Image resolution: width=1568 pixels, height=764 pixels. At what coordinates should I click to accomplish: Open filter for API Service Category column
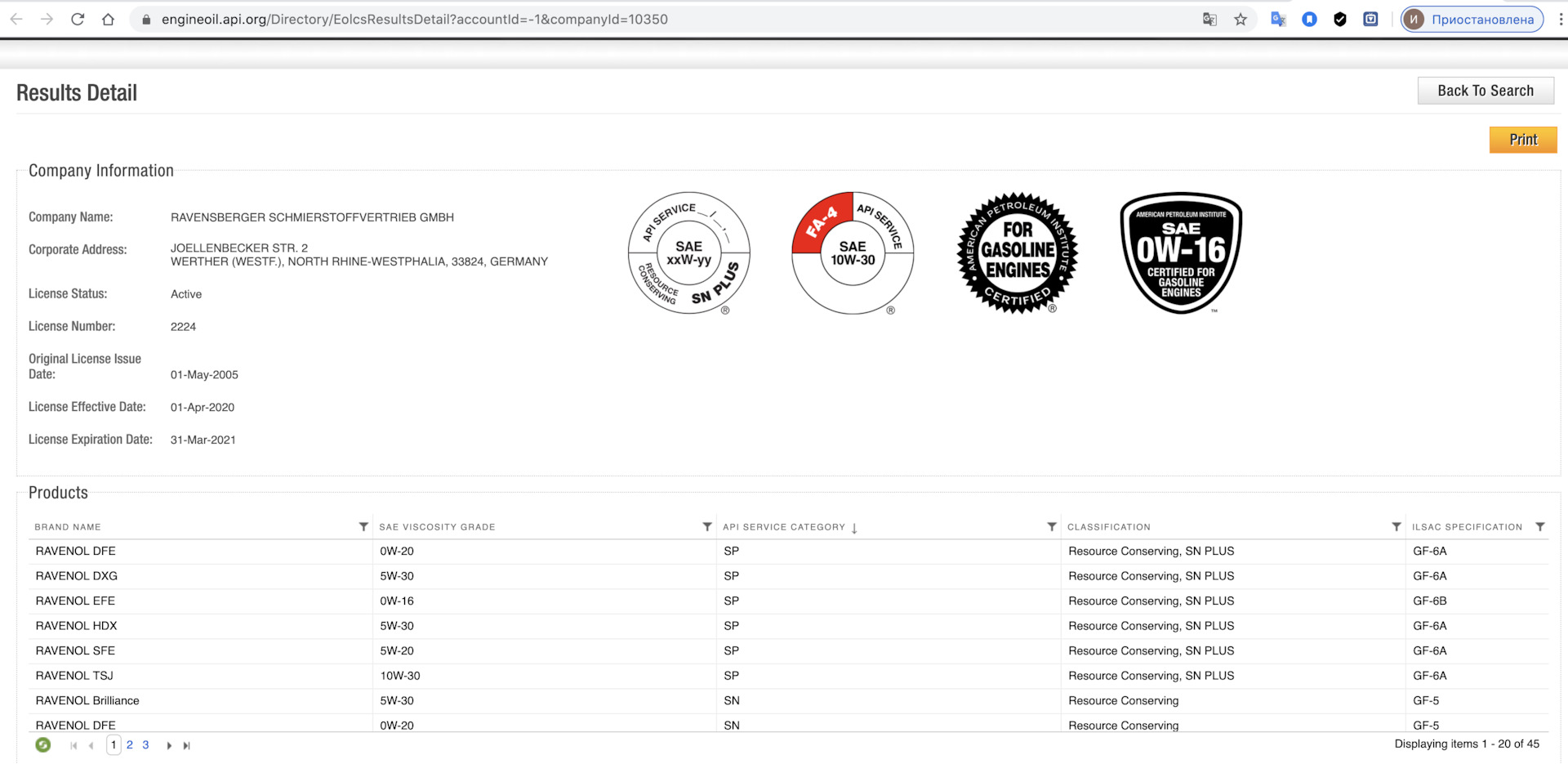[x=1052, y=527]
